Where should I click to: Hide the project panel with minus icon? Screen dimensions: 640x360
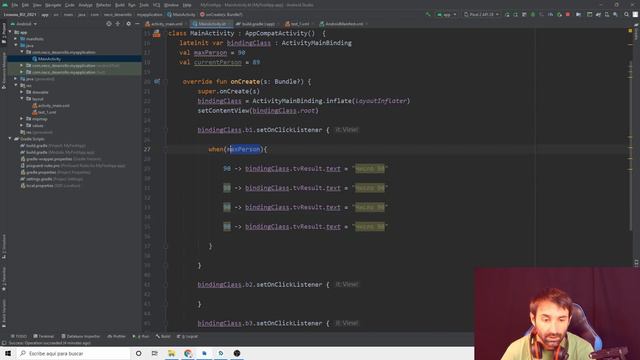(137, 24)
